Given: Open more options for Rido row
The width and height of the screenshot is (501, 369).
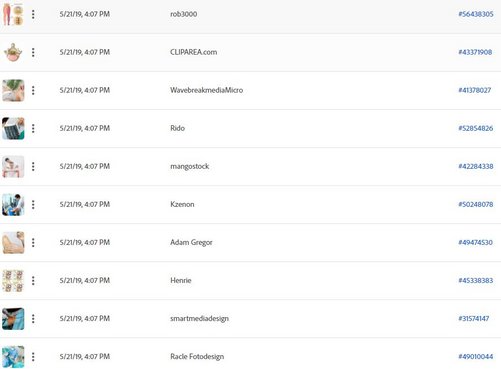Looking at the screenshot, I should tap(33, 128).
